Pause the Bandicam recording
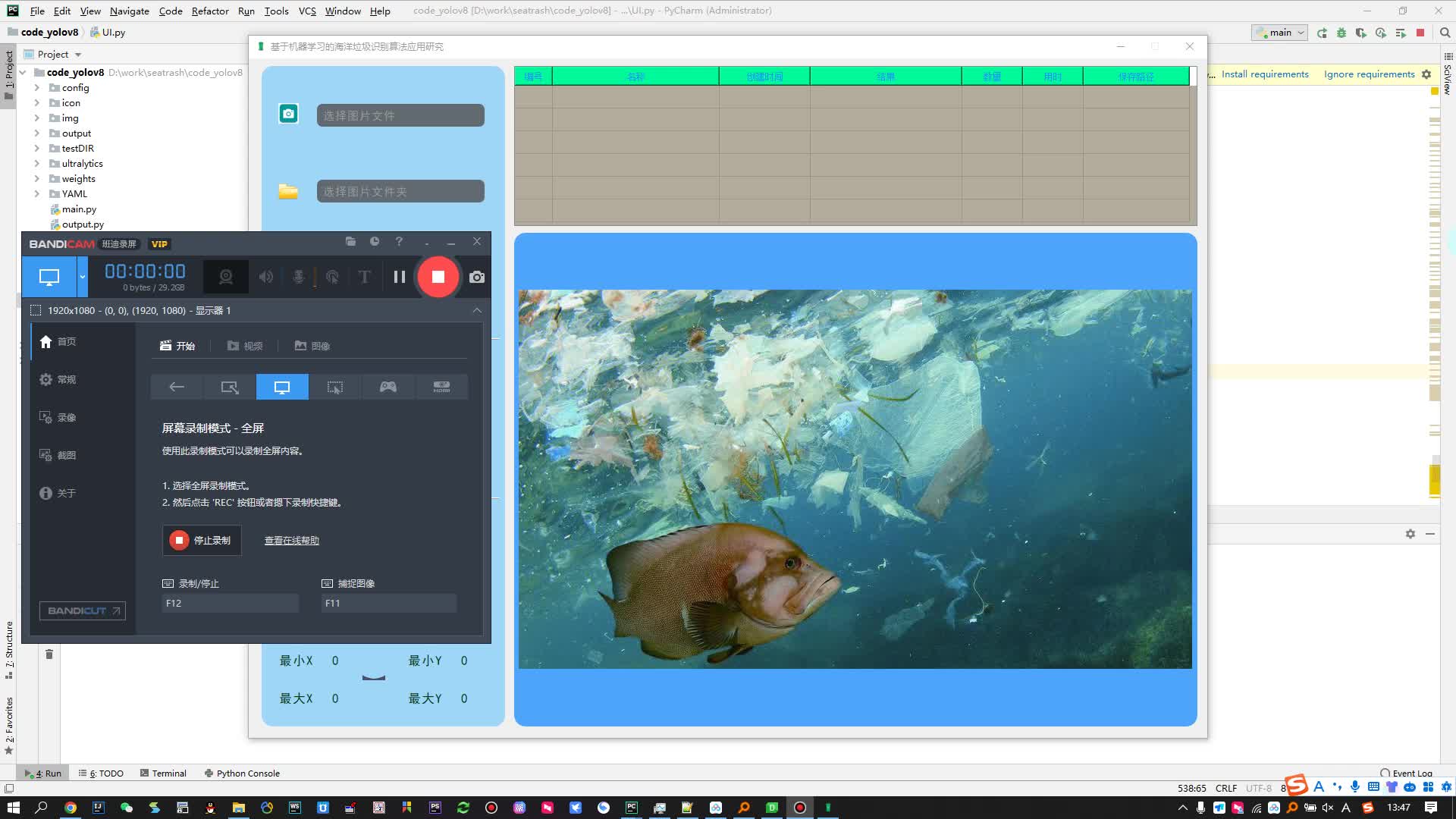 pos(400,277)
